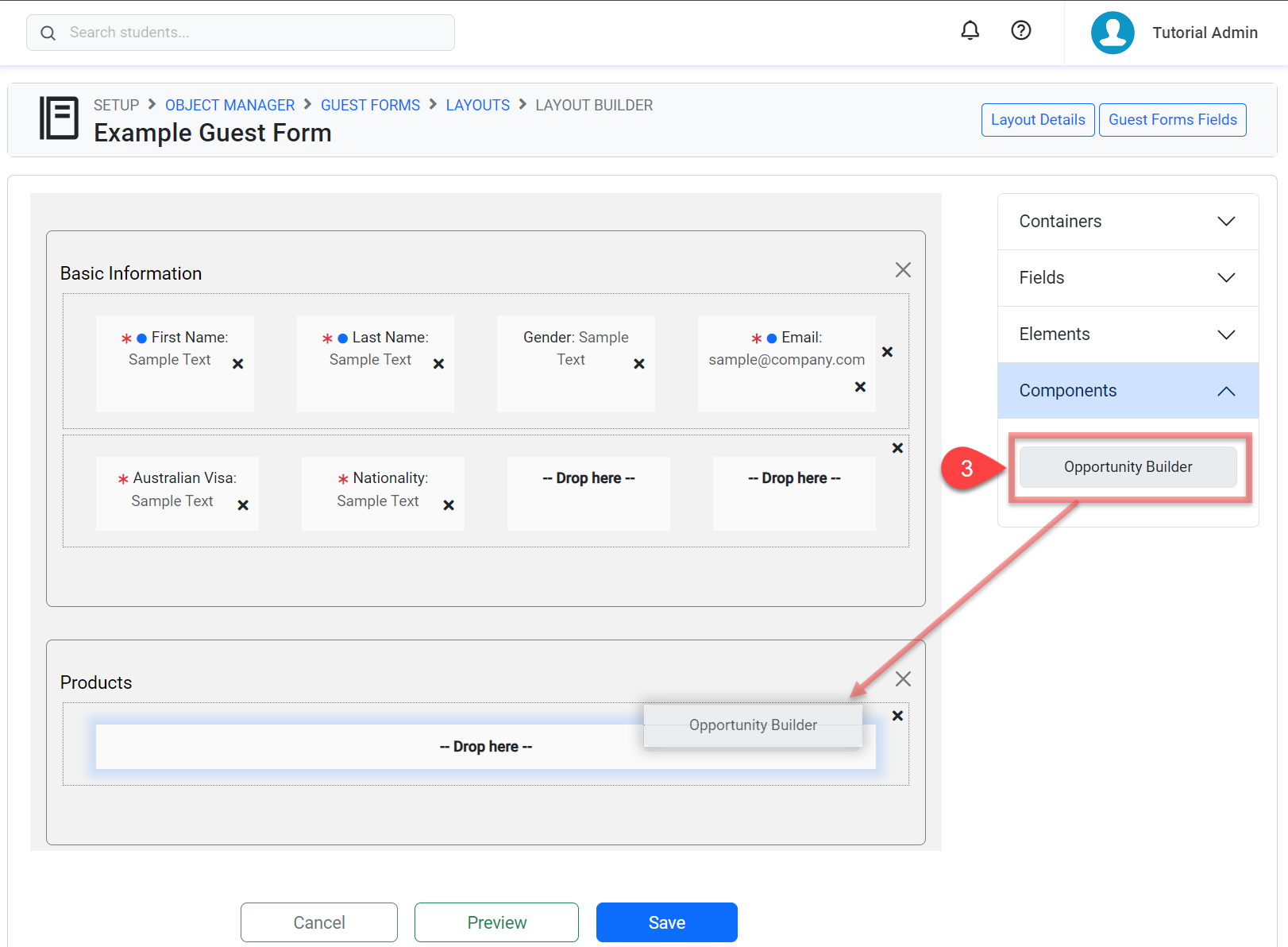Click the help question mark icon
The width and height of the screenshot is (1288, 947).
1020,31
